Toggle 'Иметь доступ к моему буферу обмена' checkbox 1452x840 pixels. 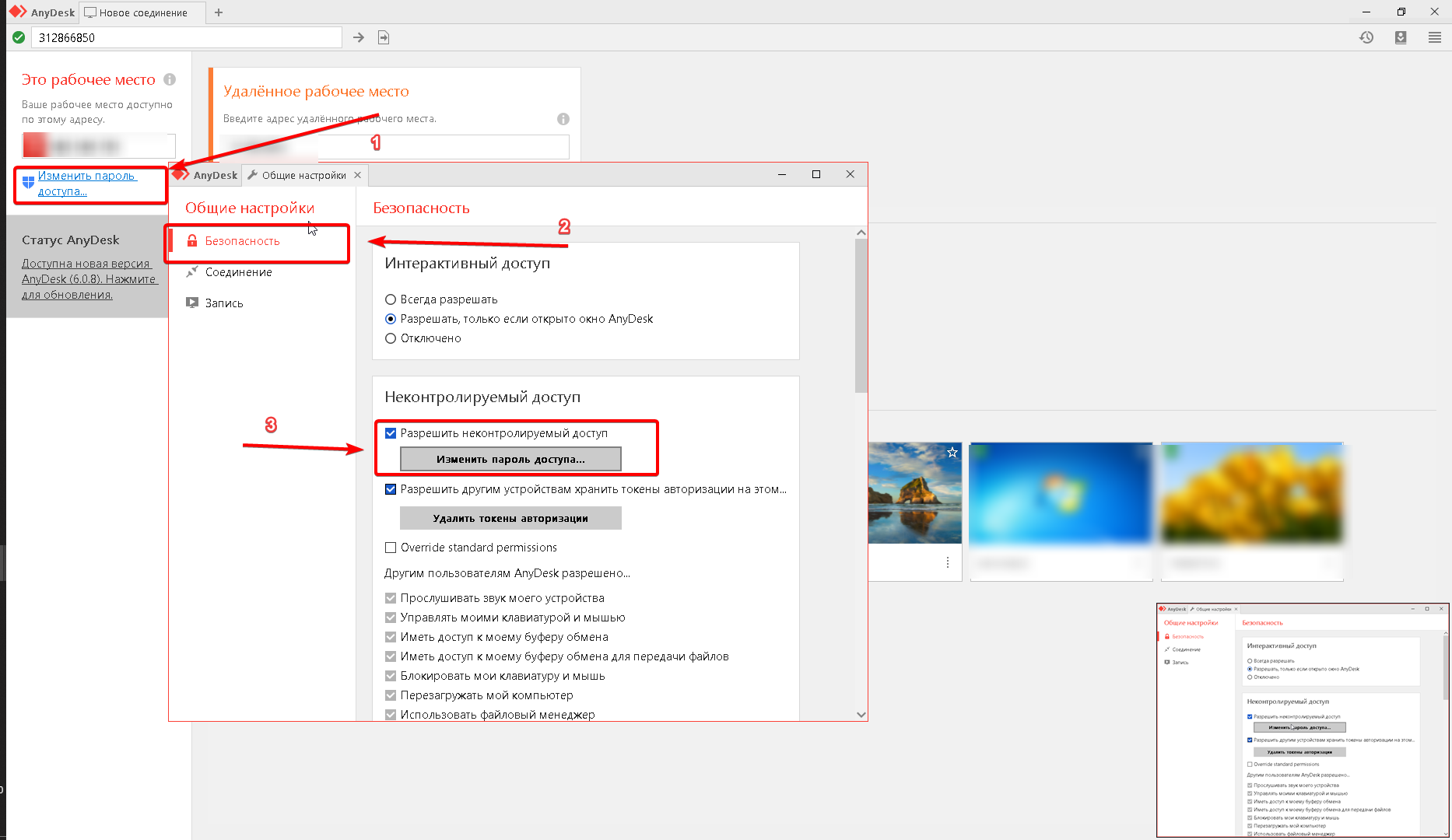(391, 637)
